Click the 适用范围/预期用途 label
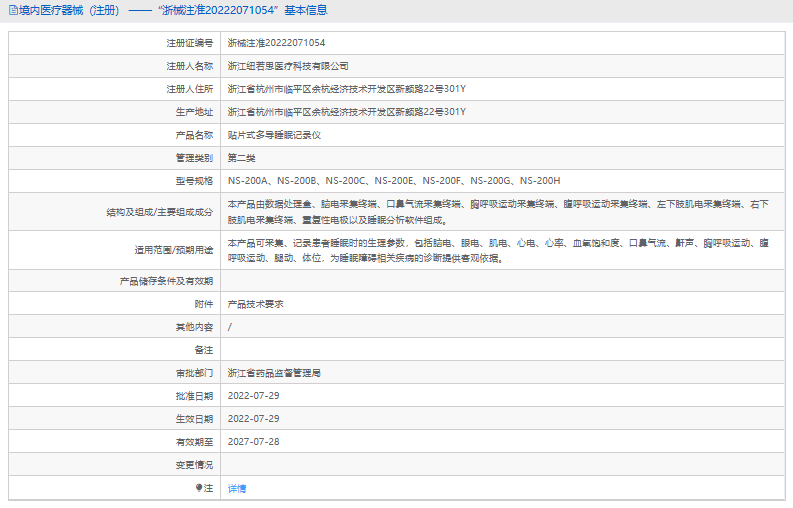The height and width of the screenshot is (508, 793). (x=173, y=250)
